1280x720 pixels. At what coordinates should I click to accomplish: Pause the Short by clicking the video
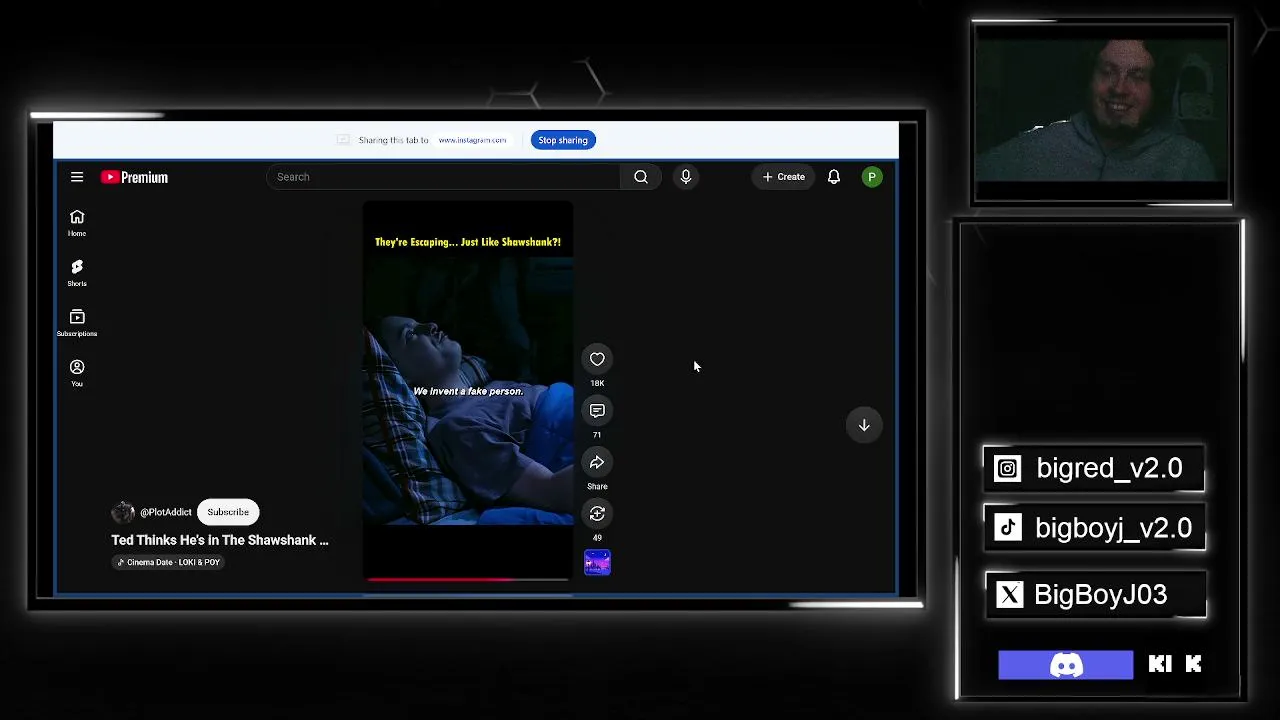(468, 390)
